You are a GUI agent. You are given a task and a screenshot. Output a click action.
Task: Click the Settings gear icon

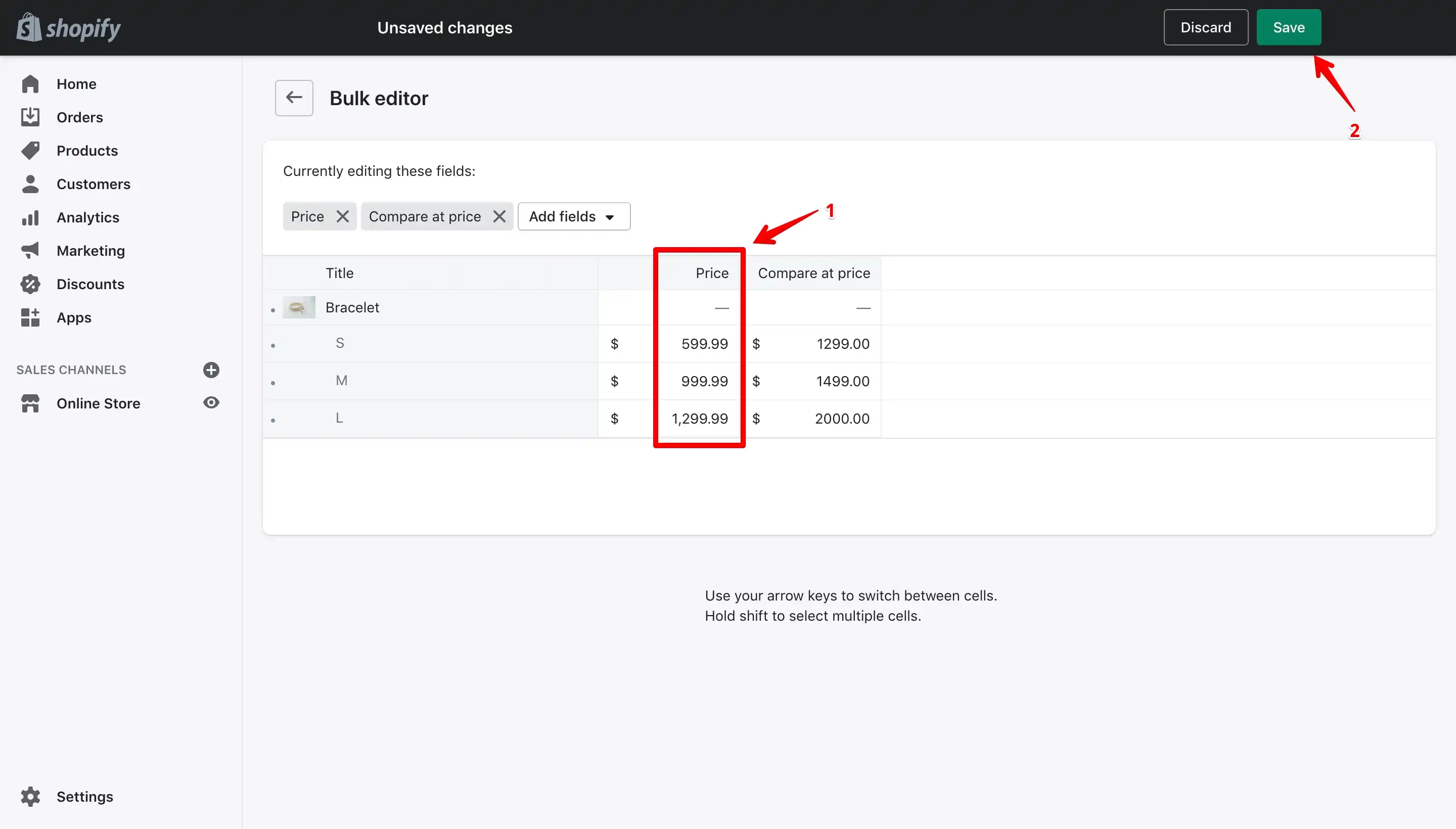30,797
